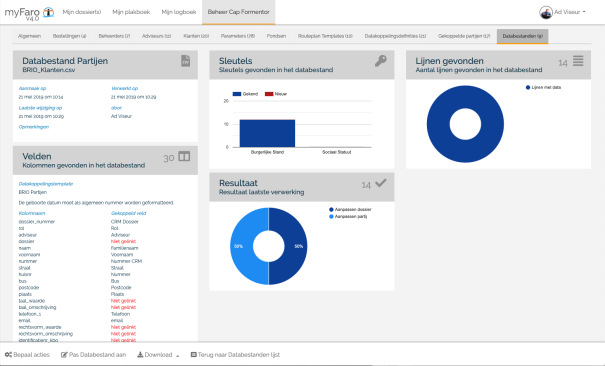Viewport: 605px width, 366px height.
Task: Click the myFaro lighthouse logo icon
Action: pos(48,12)
